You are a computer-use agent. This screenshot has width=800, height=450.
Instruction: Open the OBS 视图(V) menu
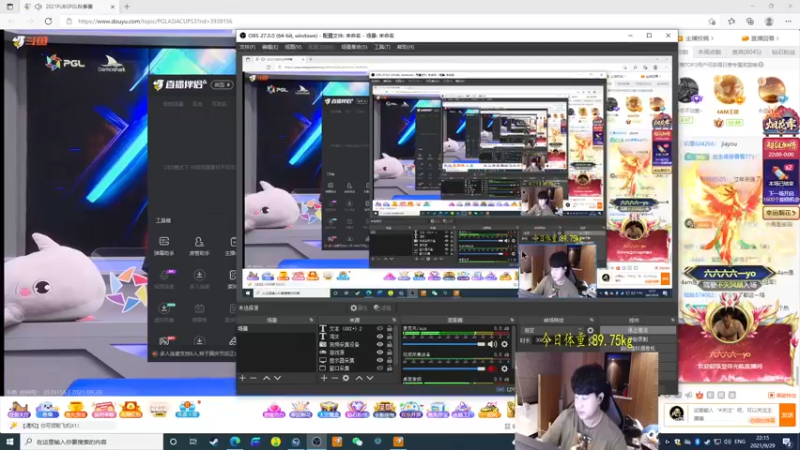293,47
